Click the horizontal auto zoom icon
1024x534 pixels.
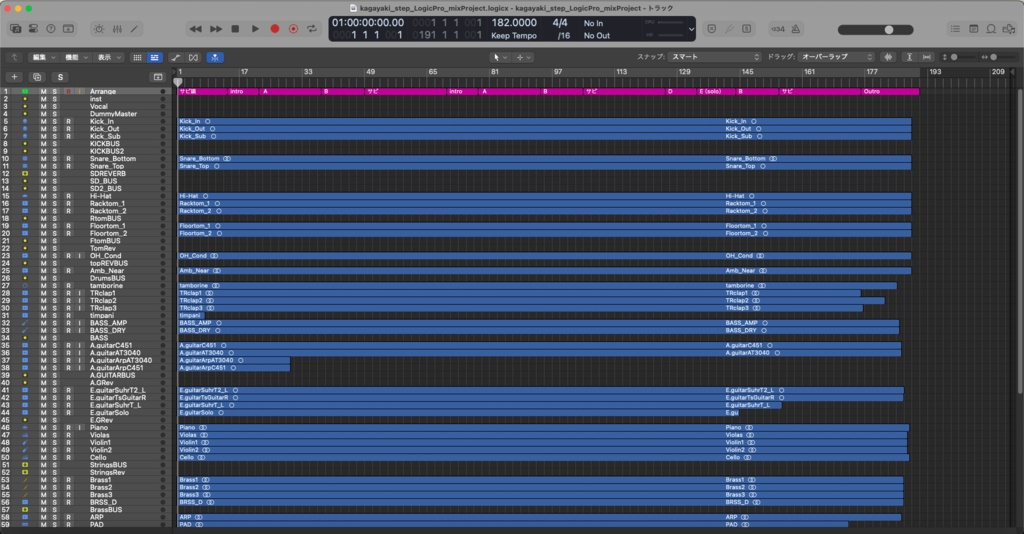coord(927,57)
